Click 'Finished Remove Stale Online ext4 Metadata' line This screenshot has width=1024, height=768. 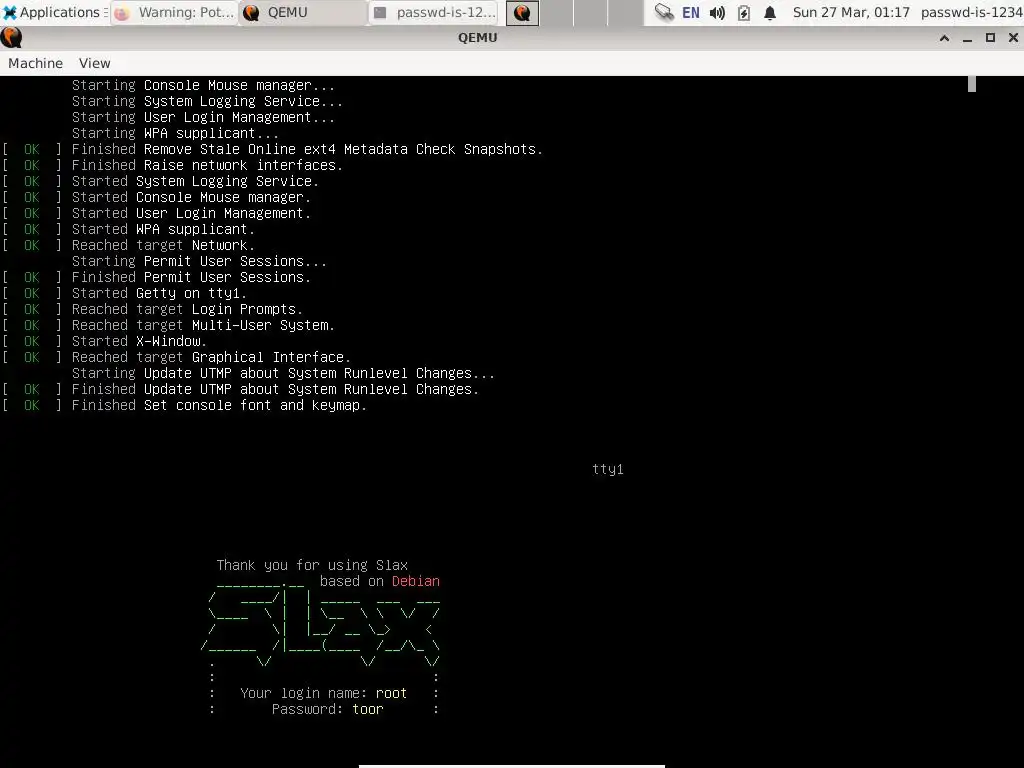307,149
